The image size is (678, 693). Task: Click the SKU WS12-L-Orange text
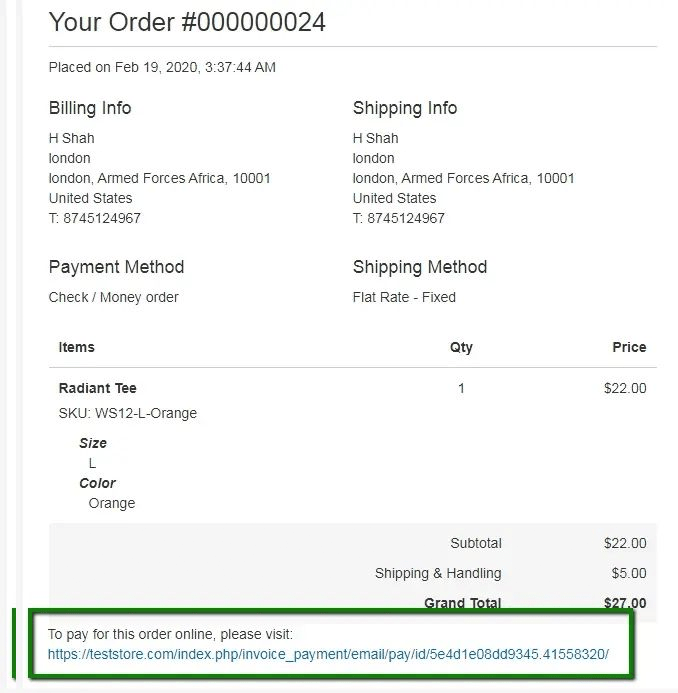(x=128, y=413)
